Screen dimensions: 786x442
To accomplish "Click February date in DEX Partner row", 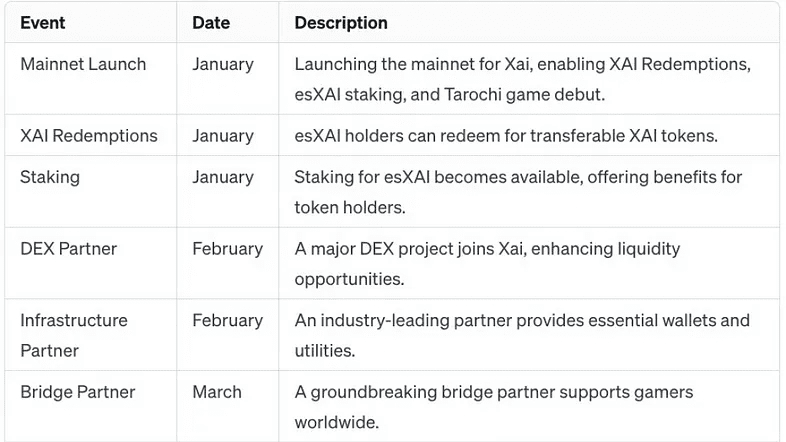I will [x=228, y=249].
